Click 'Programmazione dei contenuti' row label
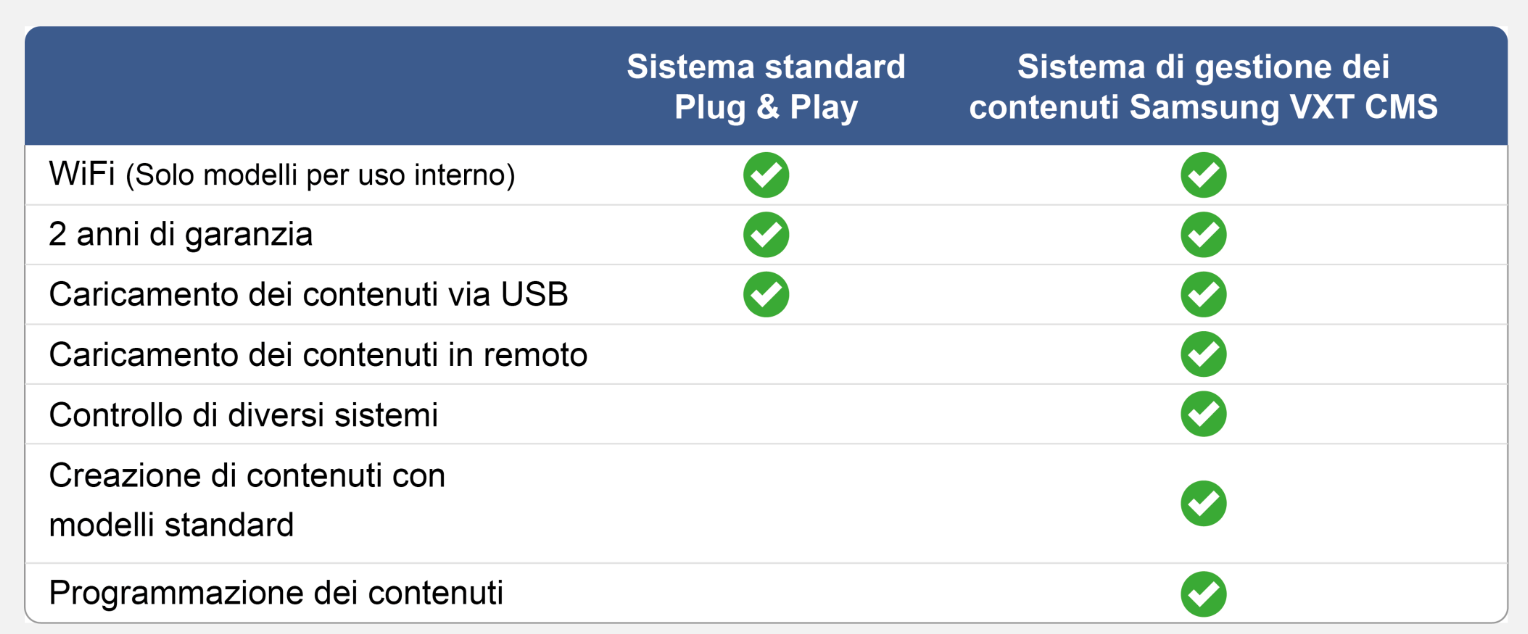Screen dimensions: 1528x634 276,594
